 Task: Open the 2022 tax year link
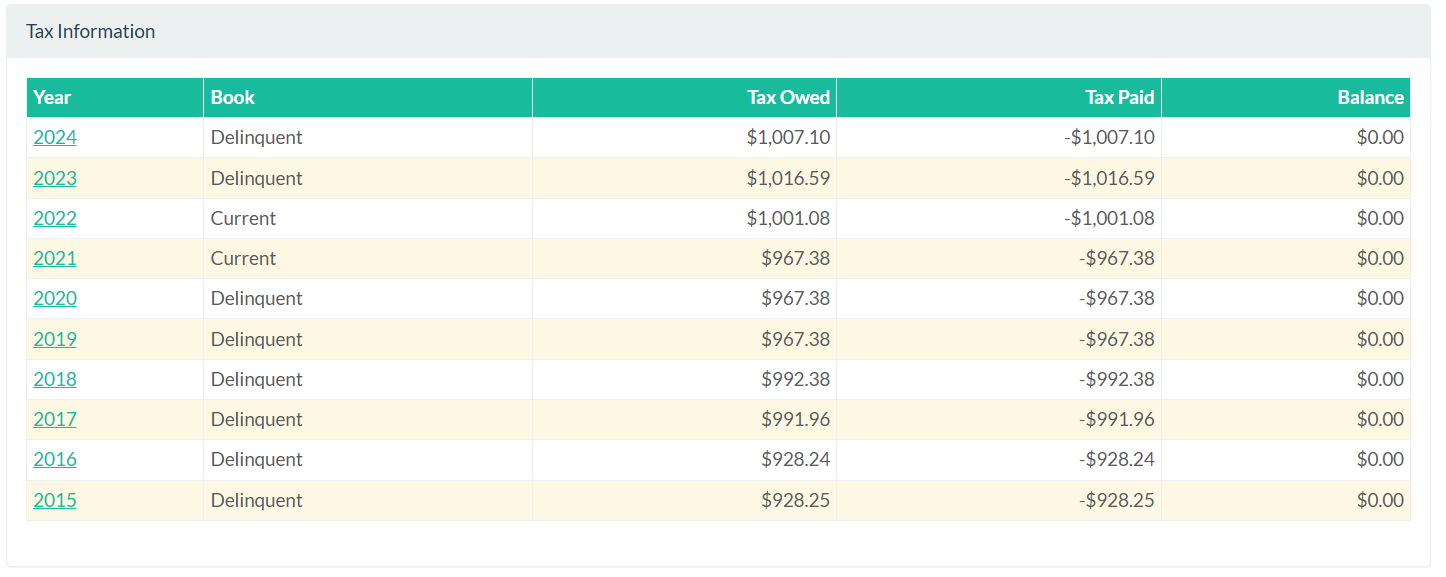point(55,218)
